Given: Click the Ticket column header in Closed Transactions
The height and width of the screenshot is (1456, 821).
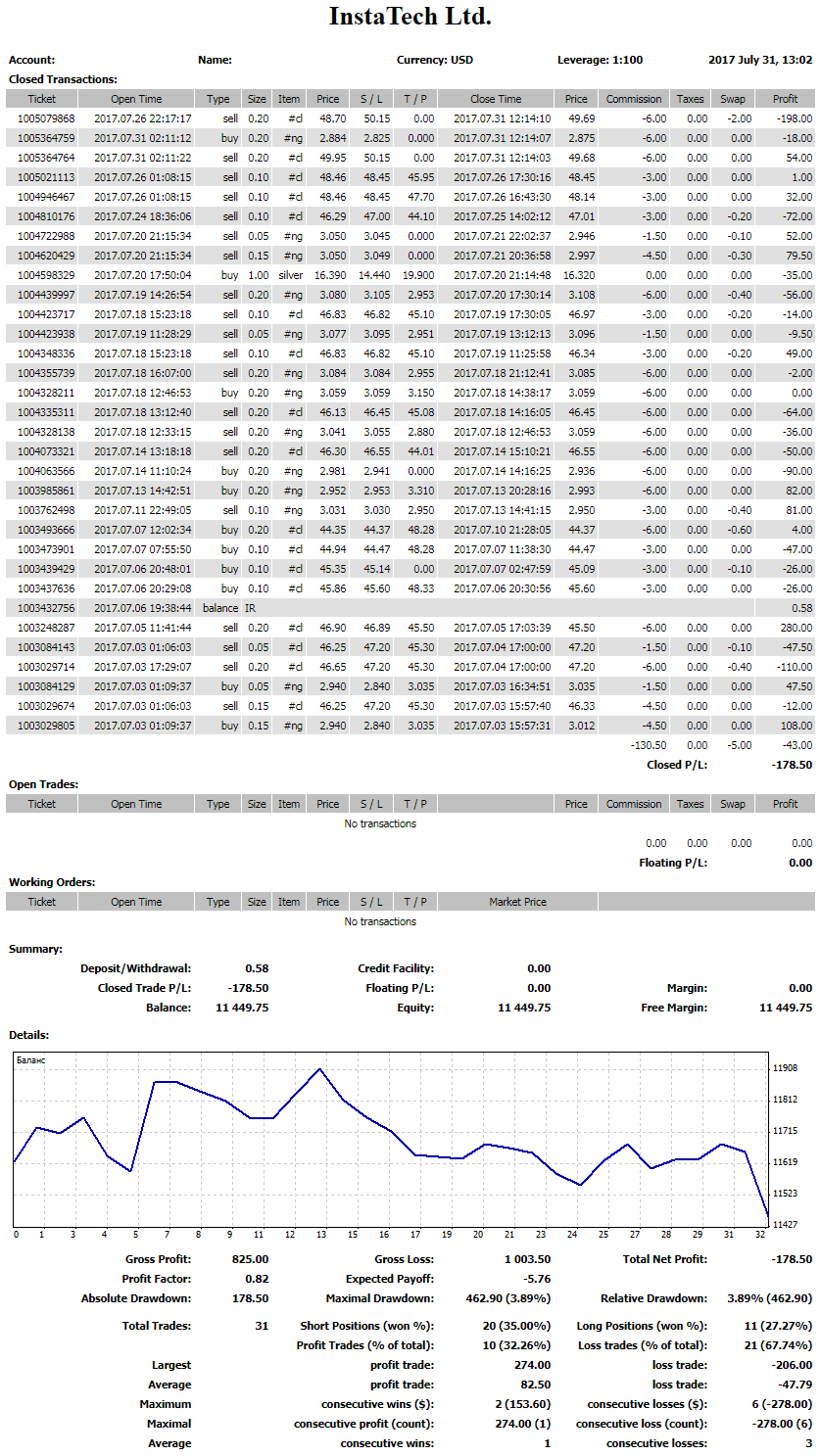Looking at the screenshot, I should tap(42, 99).
